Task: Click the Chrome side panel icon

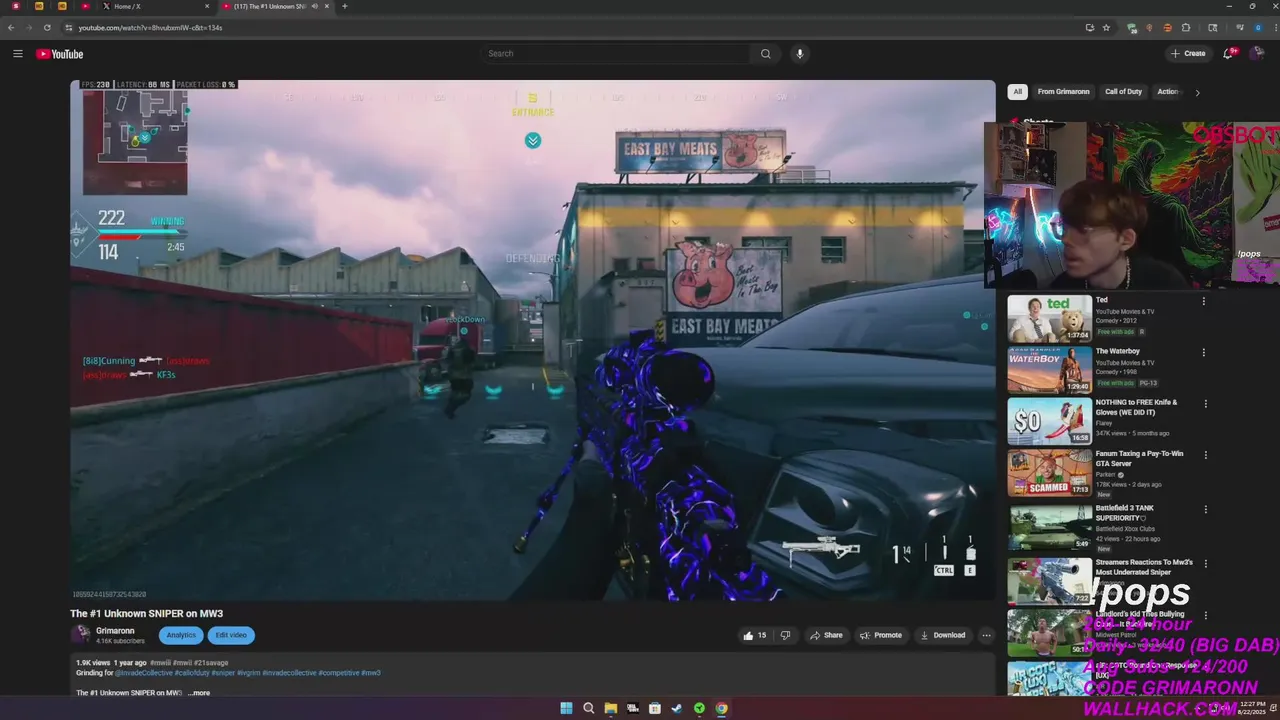Action: [x=1213, y=28]
